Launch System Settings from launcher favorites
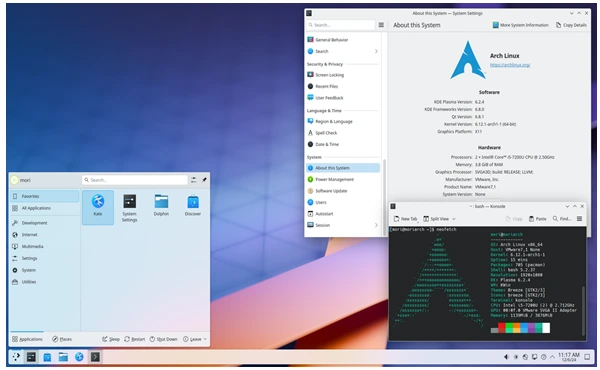The width and height of the screenshot is (600, 370). pyautogui.click(x=129, y=207)
